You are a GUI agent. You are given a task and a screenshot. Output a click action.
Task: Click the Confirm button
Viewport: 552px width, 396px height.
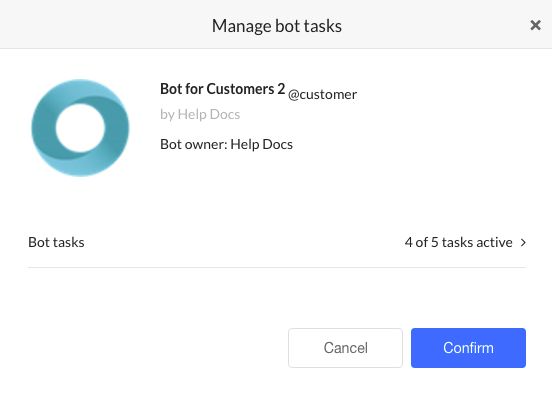(468, 348)
